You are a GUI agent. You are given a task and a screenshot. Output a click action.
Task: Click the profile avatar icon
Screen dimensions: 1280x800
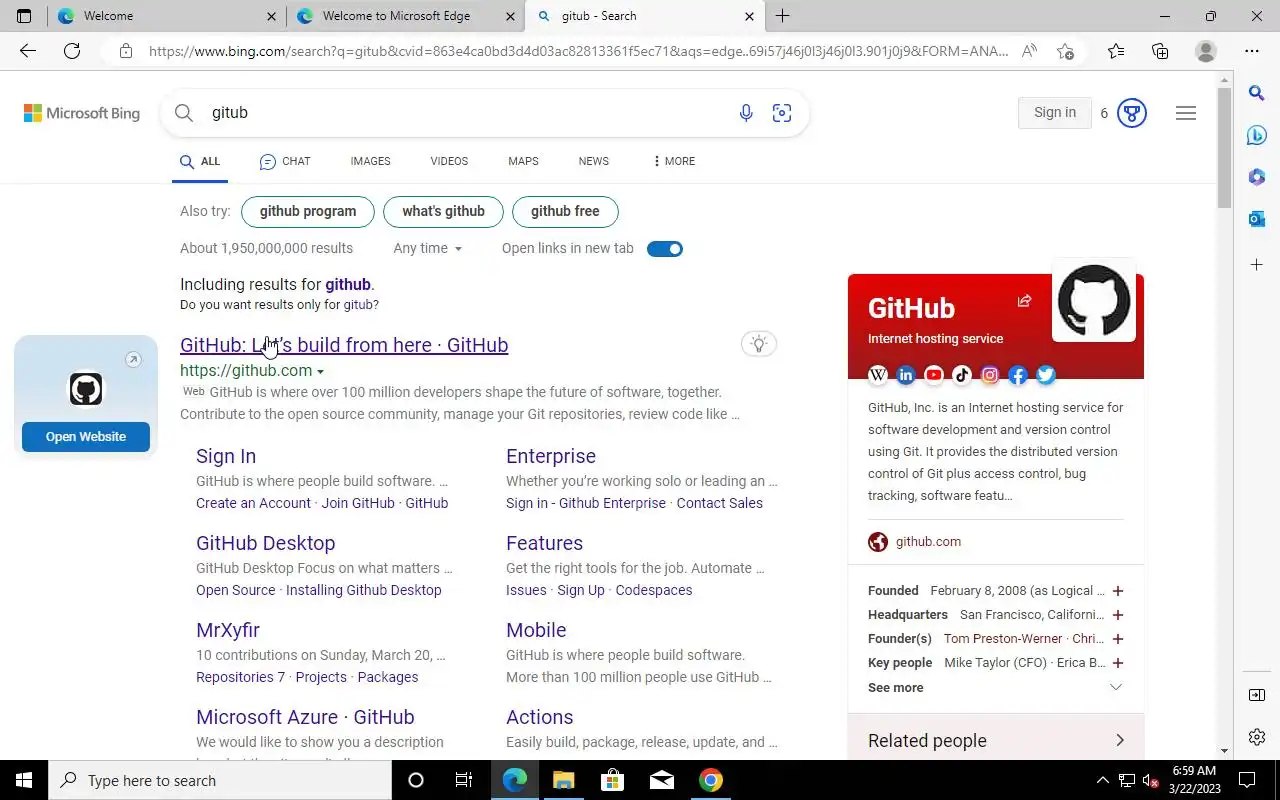pyautogui.click(x=1206, y=51)
